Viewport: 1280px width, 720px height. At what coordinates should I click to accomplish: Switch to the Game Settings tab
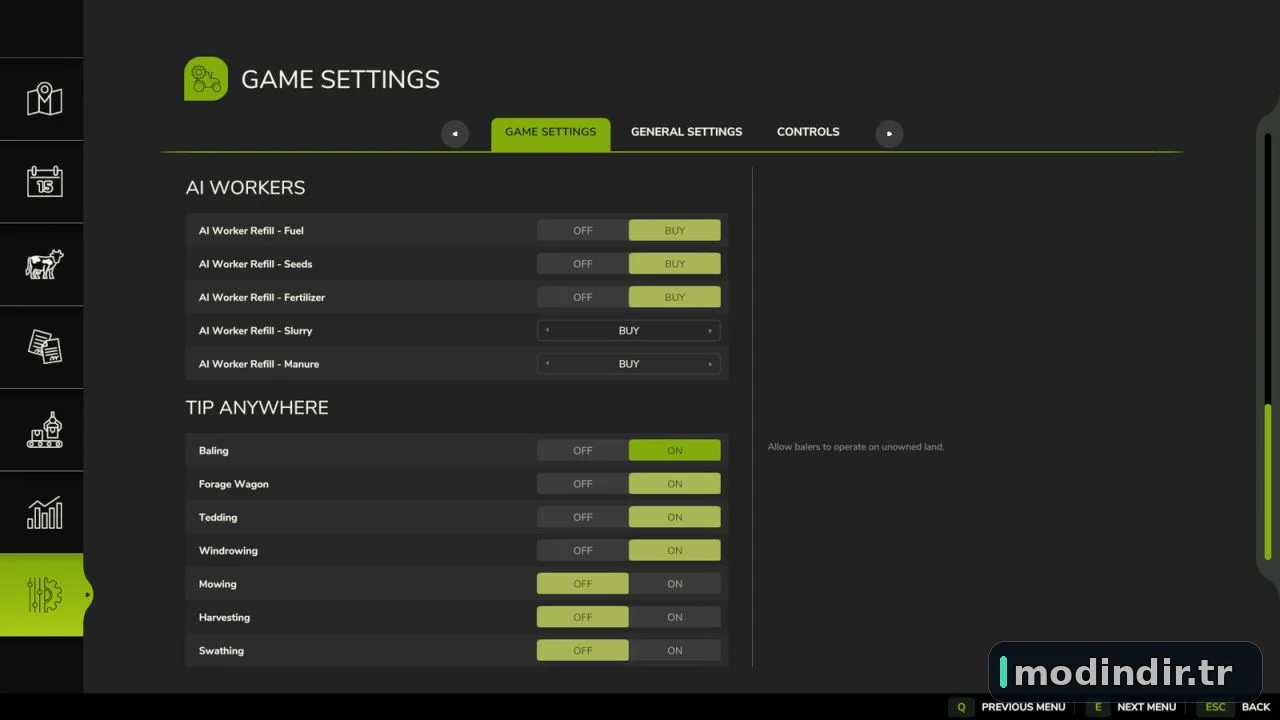550,133
